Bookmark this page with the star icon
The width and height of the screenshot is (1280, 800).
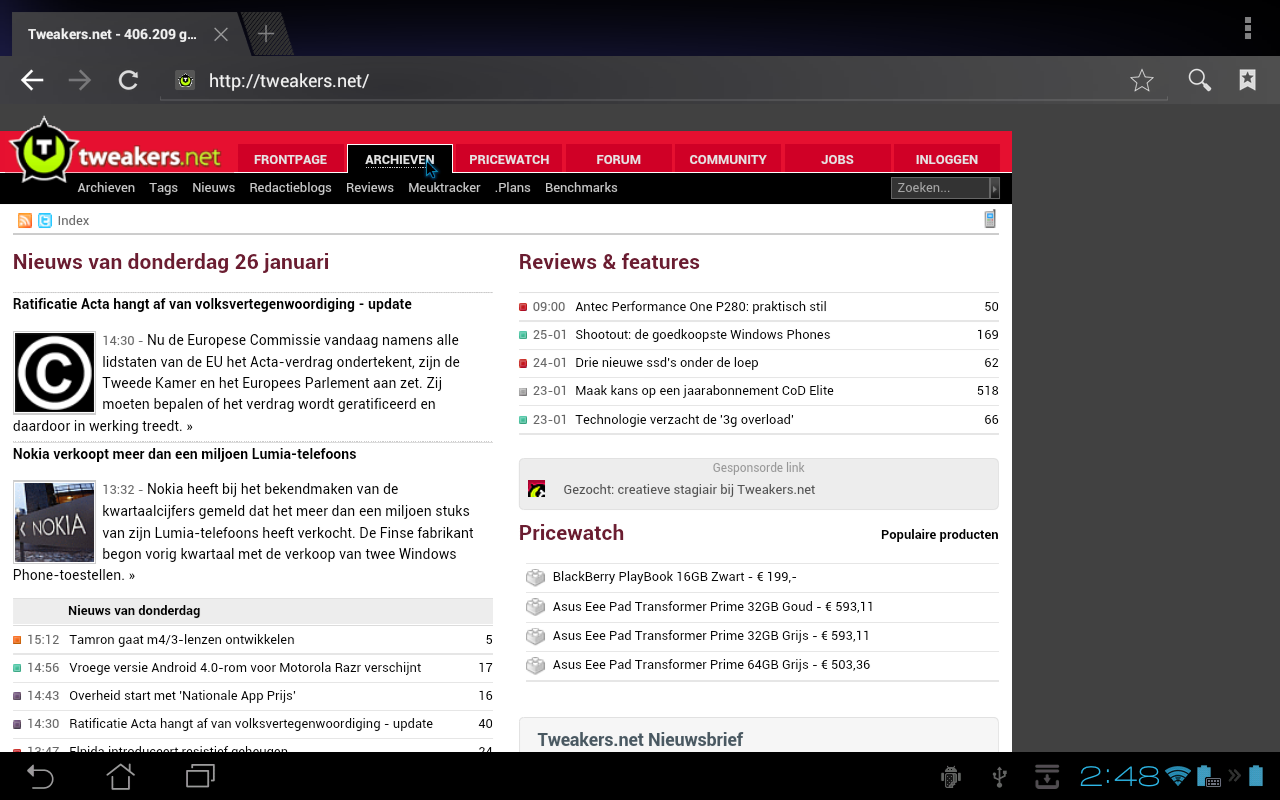pos(1142,81)
